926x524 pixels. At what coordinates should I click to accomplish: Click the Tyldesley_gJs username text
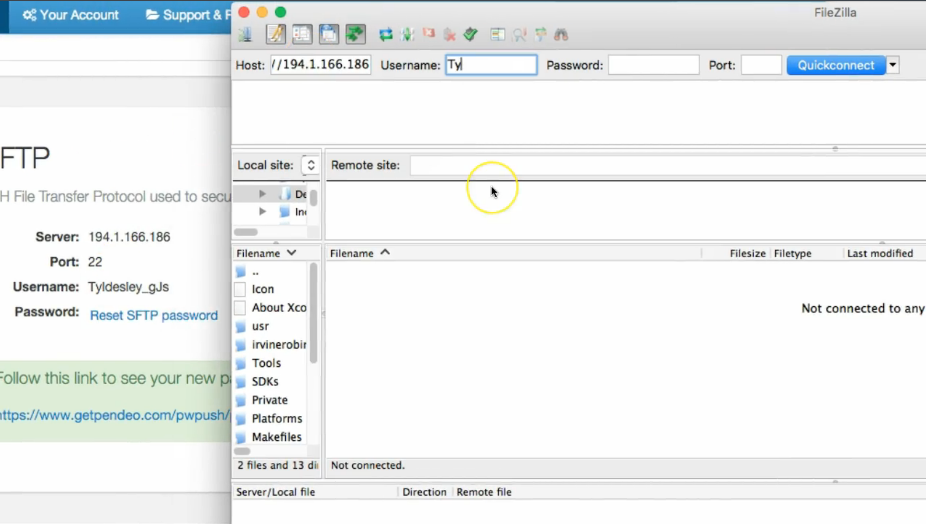[128, 287]
